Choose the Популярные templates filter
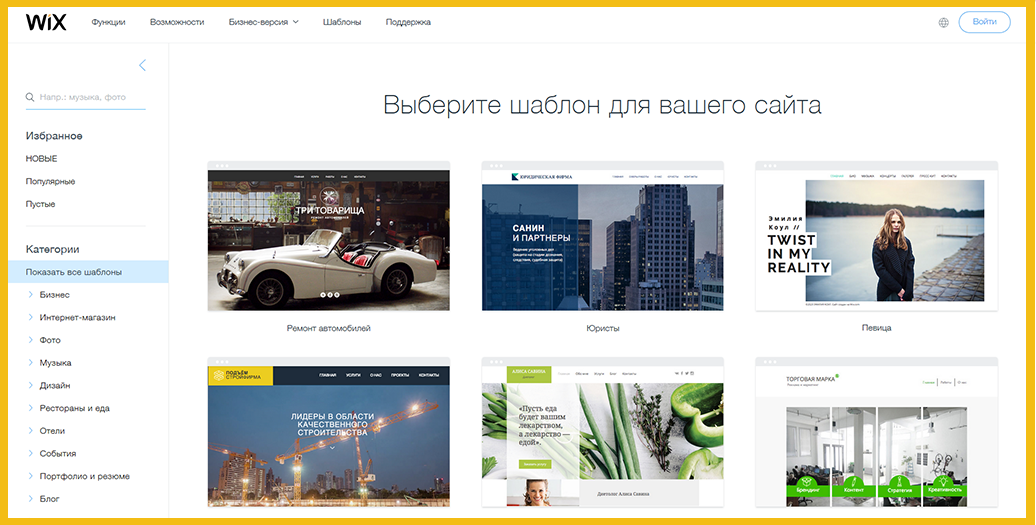The height and width of the screenshot is (525, 1036). pos(50,181)
